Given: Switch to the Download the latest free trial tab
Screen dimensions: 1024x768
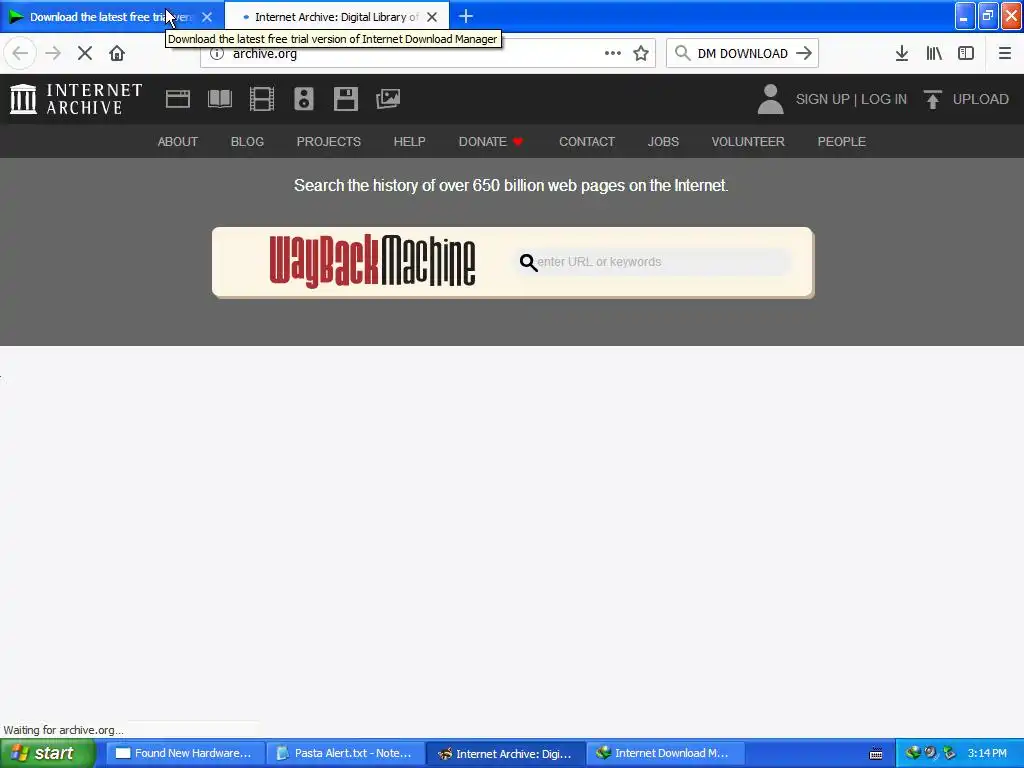Looking at the screenshot, I should [x=112, y=16].
